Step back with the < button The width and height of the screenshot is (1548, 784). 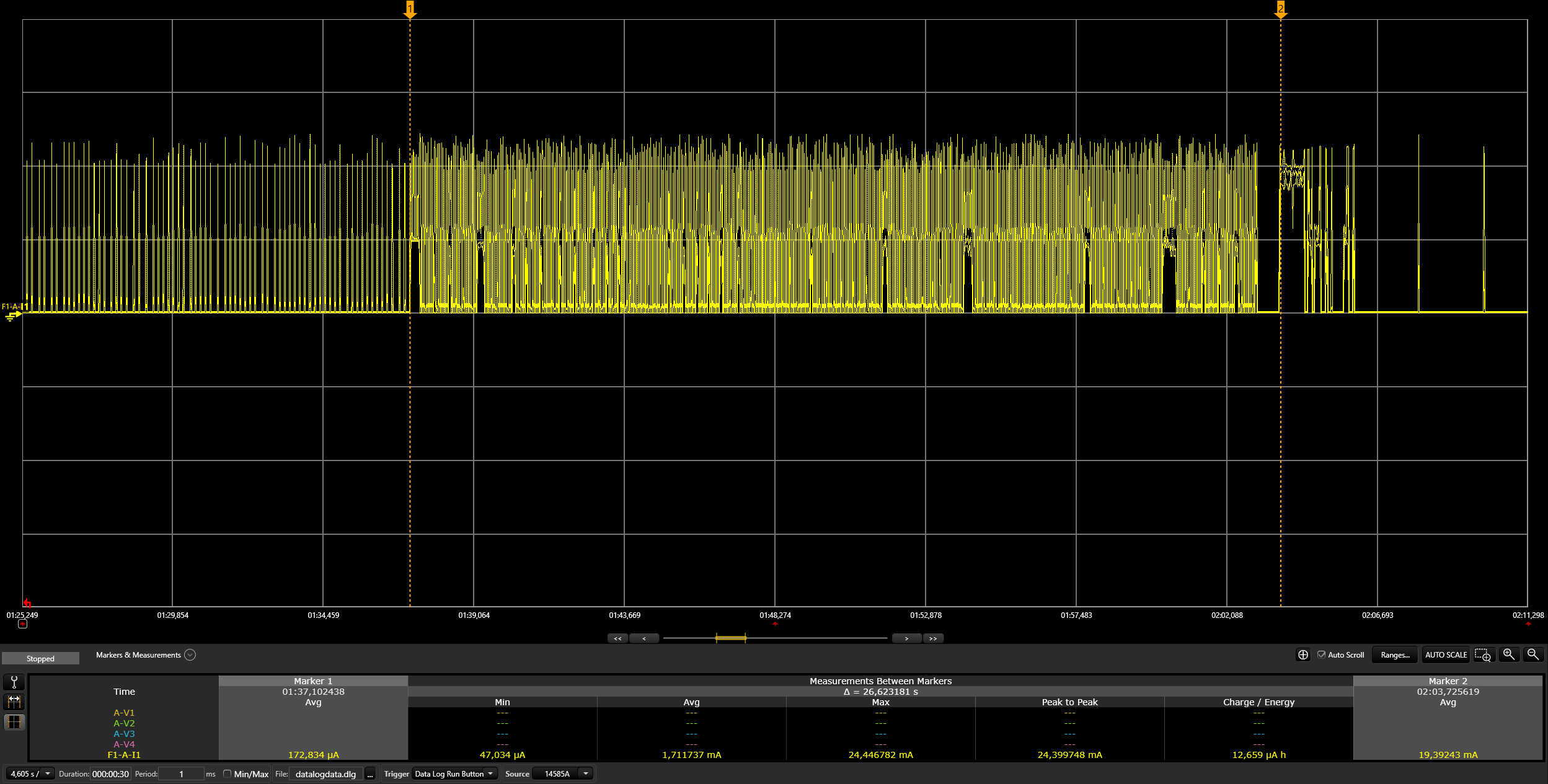pyautogui.click(x=644, y=638)
